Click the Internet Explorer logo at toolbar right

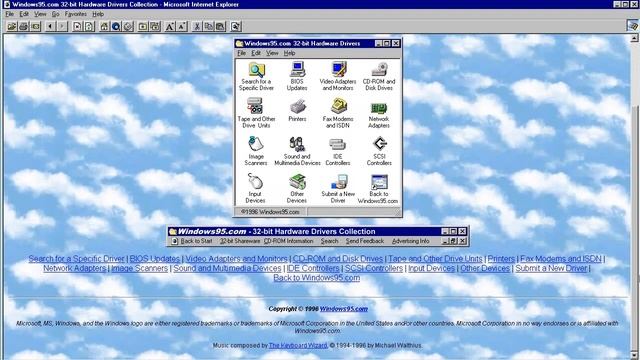click(x=633, y=26)
